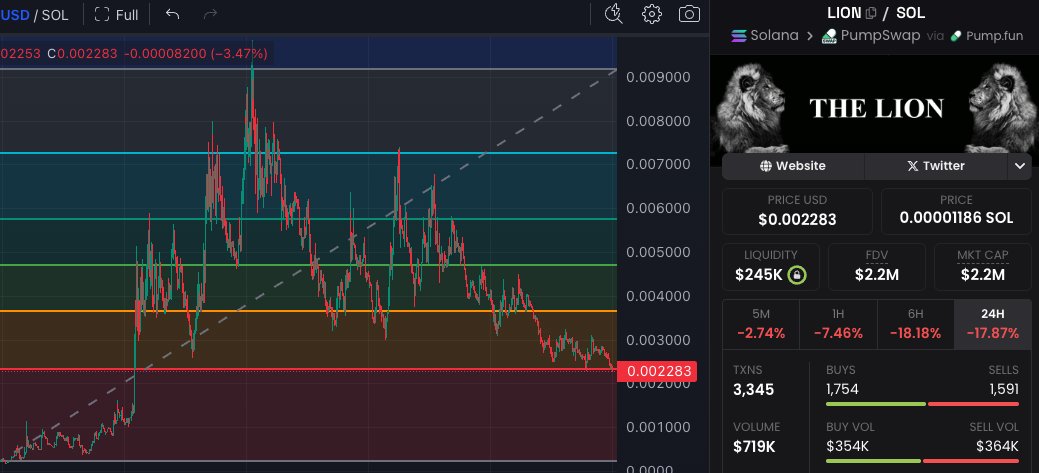Redo the chart action
The width and height of the screenshot is (1039, 473).
210,14
